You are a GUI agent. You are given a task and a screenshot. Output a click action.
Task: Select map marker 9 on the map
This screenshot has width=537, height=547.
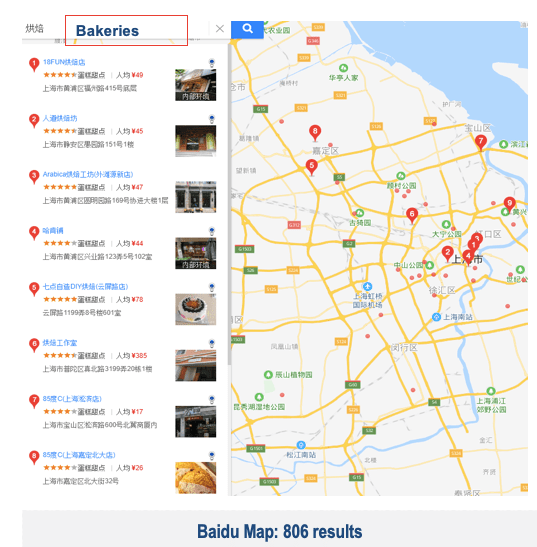pos(509,204)
